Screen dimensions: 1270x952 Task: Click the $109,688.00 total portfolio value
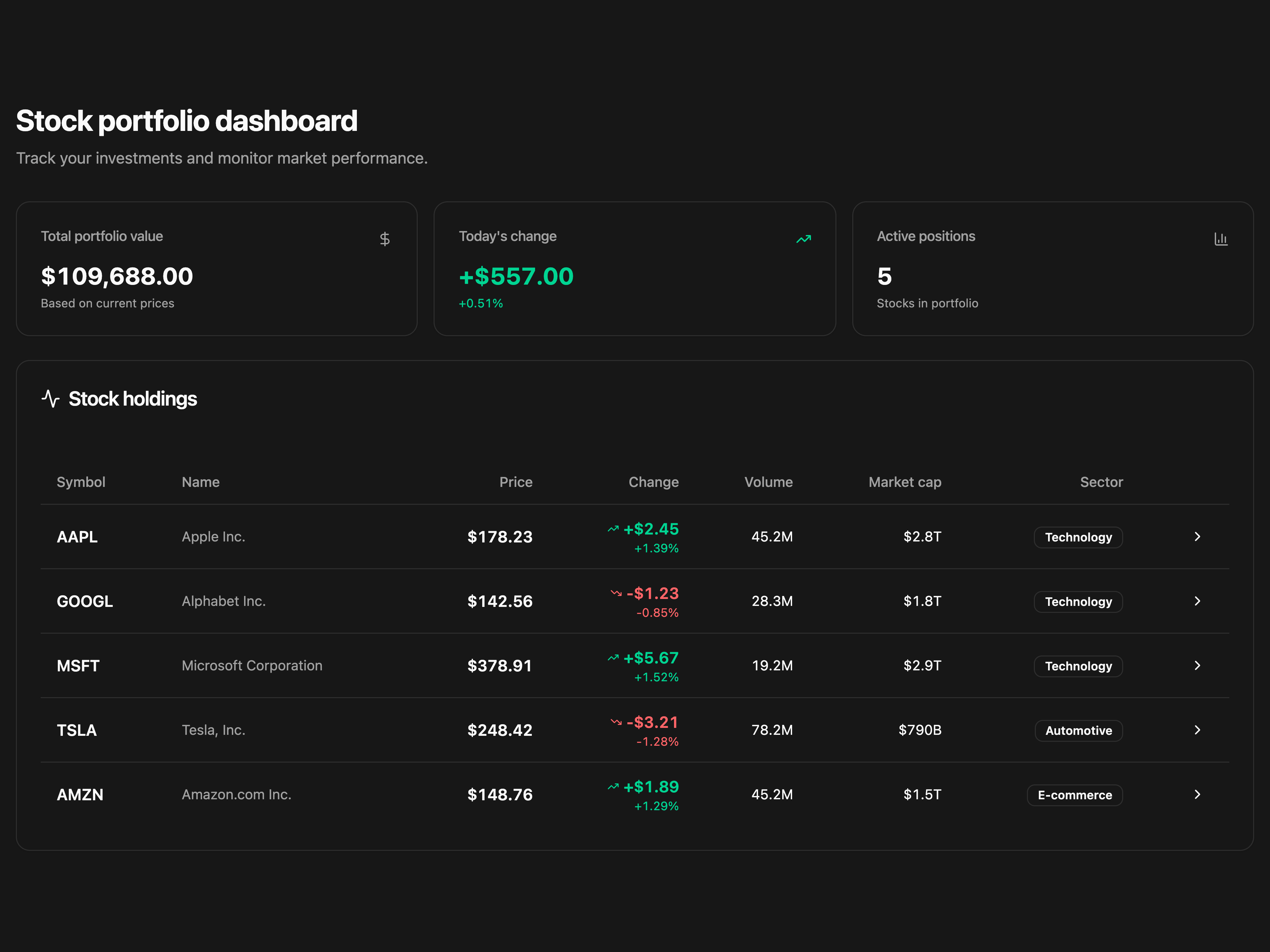117,277
